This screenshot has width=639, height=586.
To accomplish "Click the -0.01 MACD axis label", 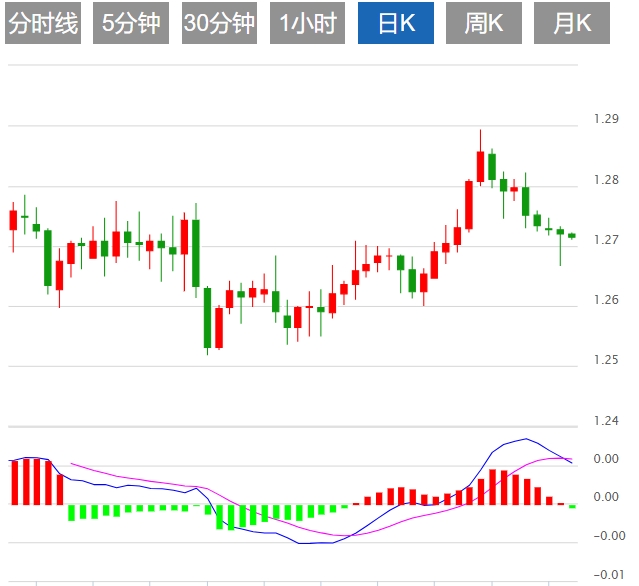I will (606, 574).
